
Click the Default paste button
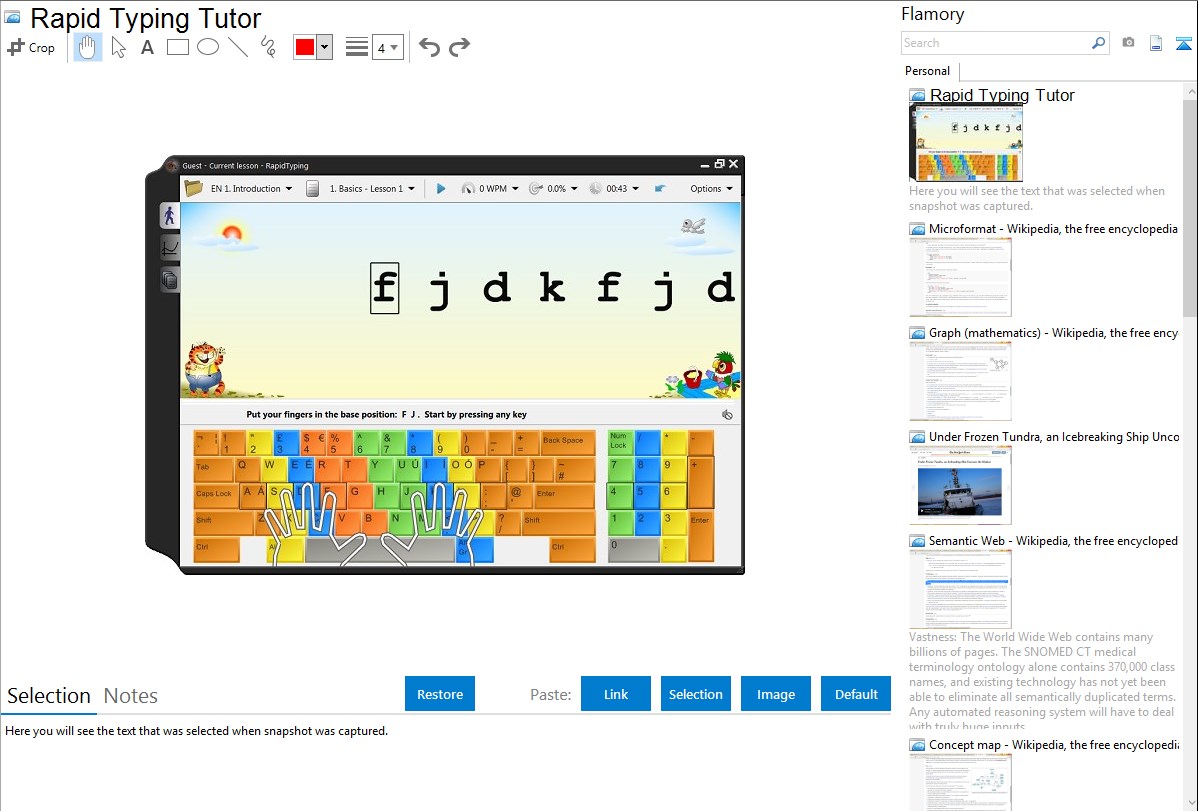point(856,694)
